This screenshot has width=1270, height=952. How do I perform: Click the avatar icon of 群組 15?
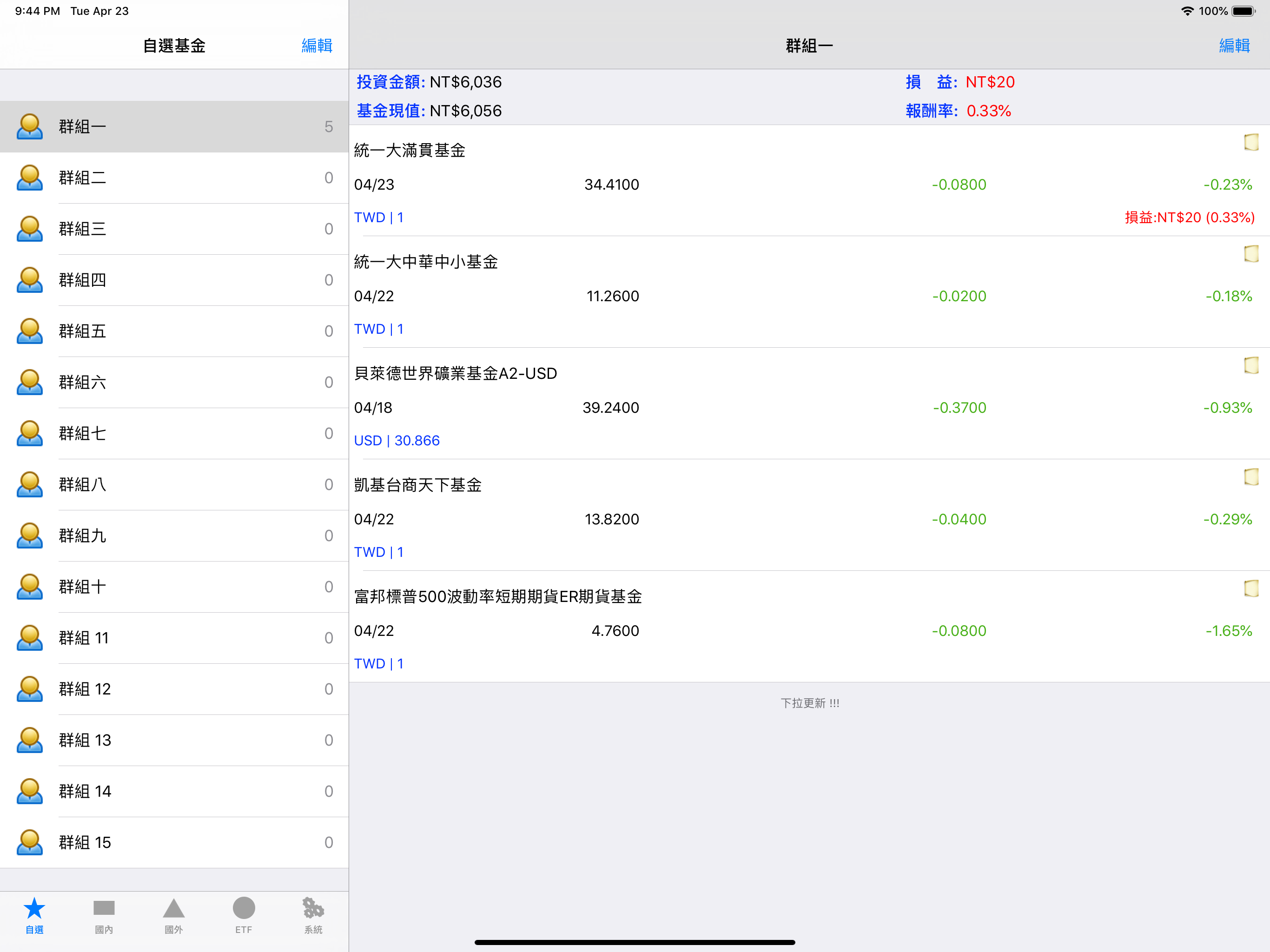pyautogui.click(x=30, y=842)
